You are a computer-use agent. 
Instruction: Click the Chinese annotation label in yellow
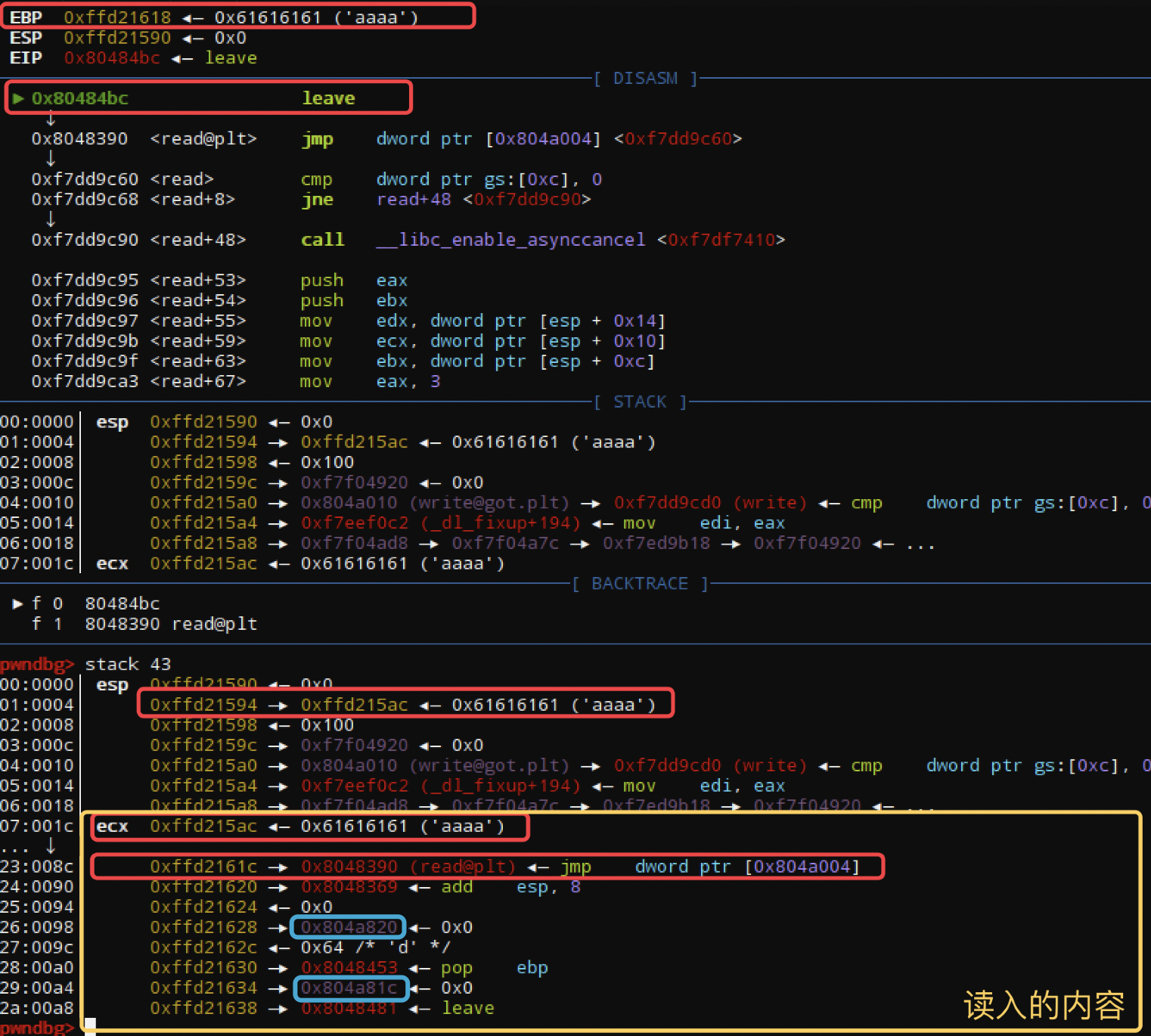(x=1044, y=1005)
